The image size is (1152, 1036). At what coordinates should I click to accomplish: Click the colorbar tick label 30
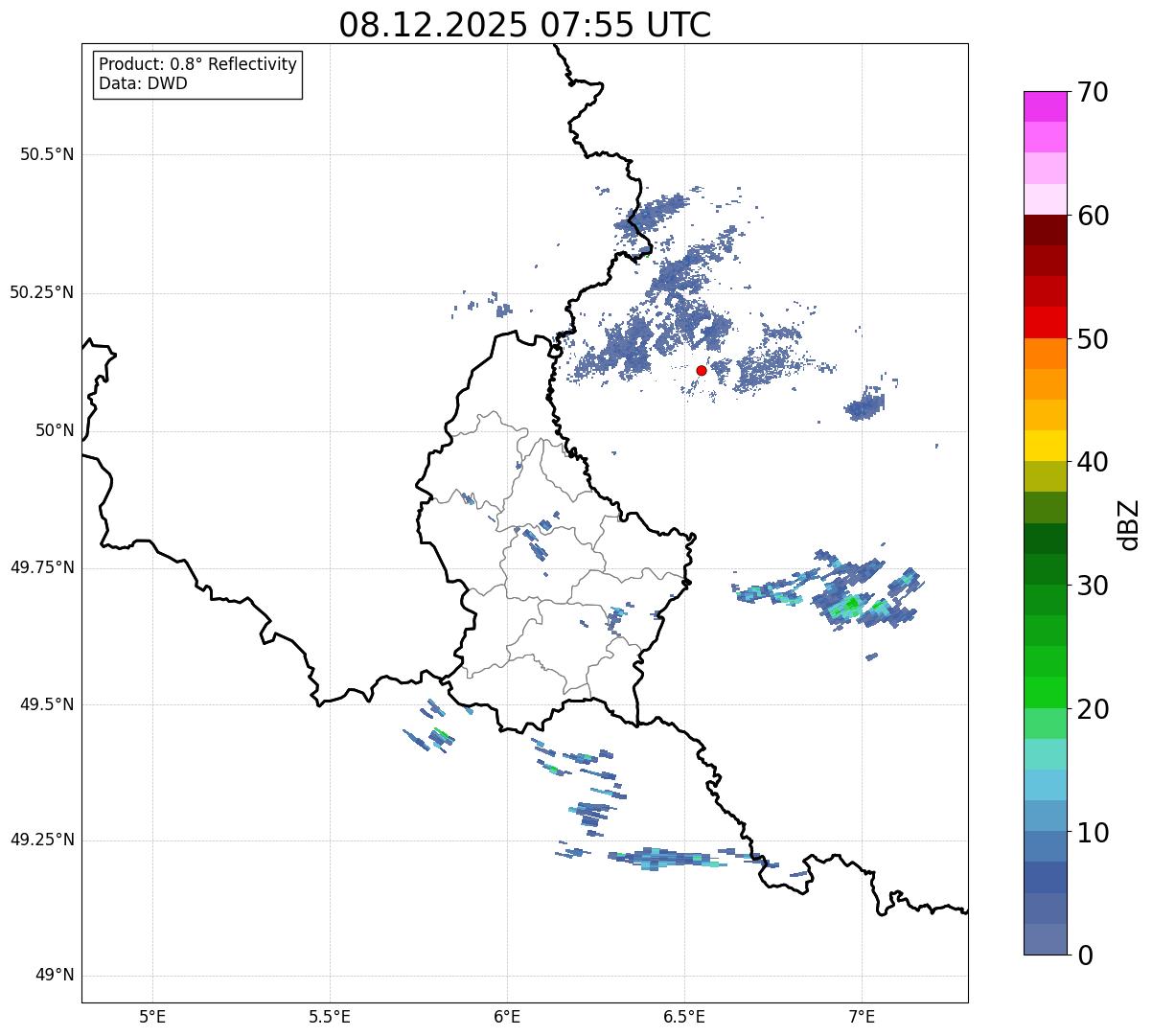1093,586
